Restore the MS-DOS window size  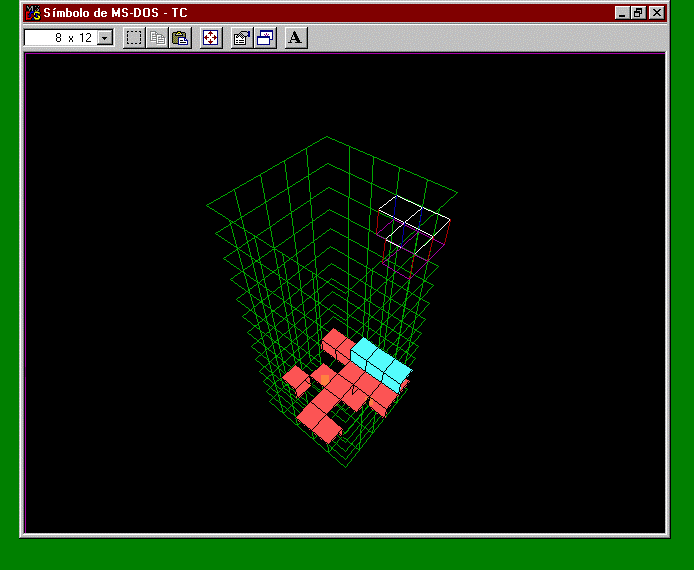pyautogui.click(x=638, y=13)
